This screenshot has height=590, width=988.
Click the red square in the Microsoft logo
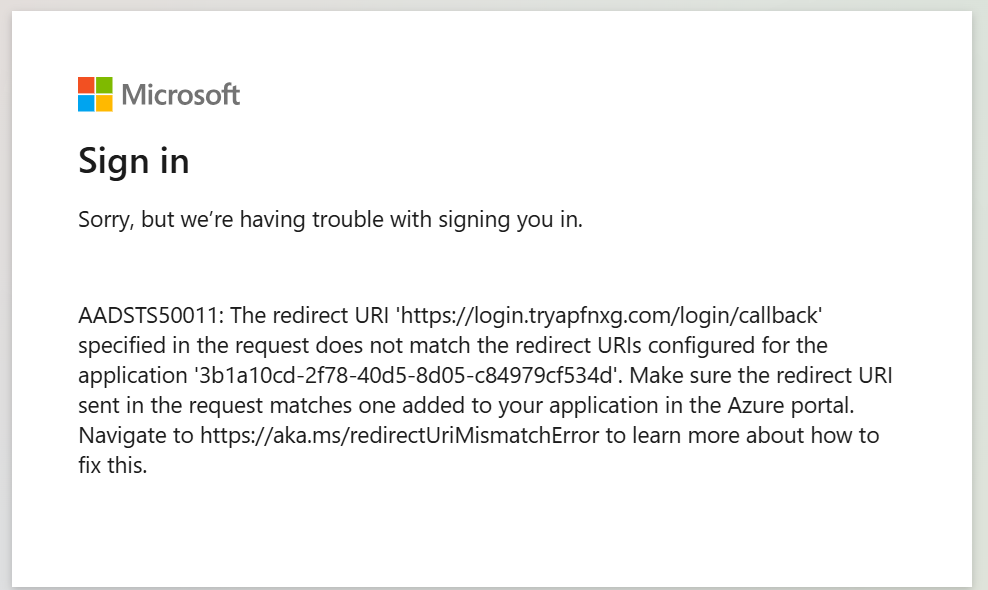click(x=86, y=85)
